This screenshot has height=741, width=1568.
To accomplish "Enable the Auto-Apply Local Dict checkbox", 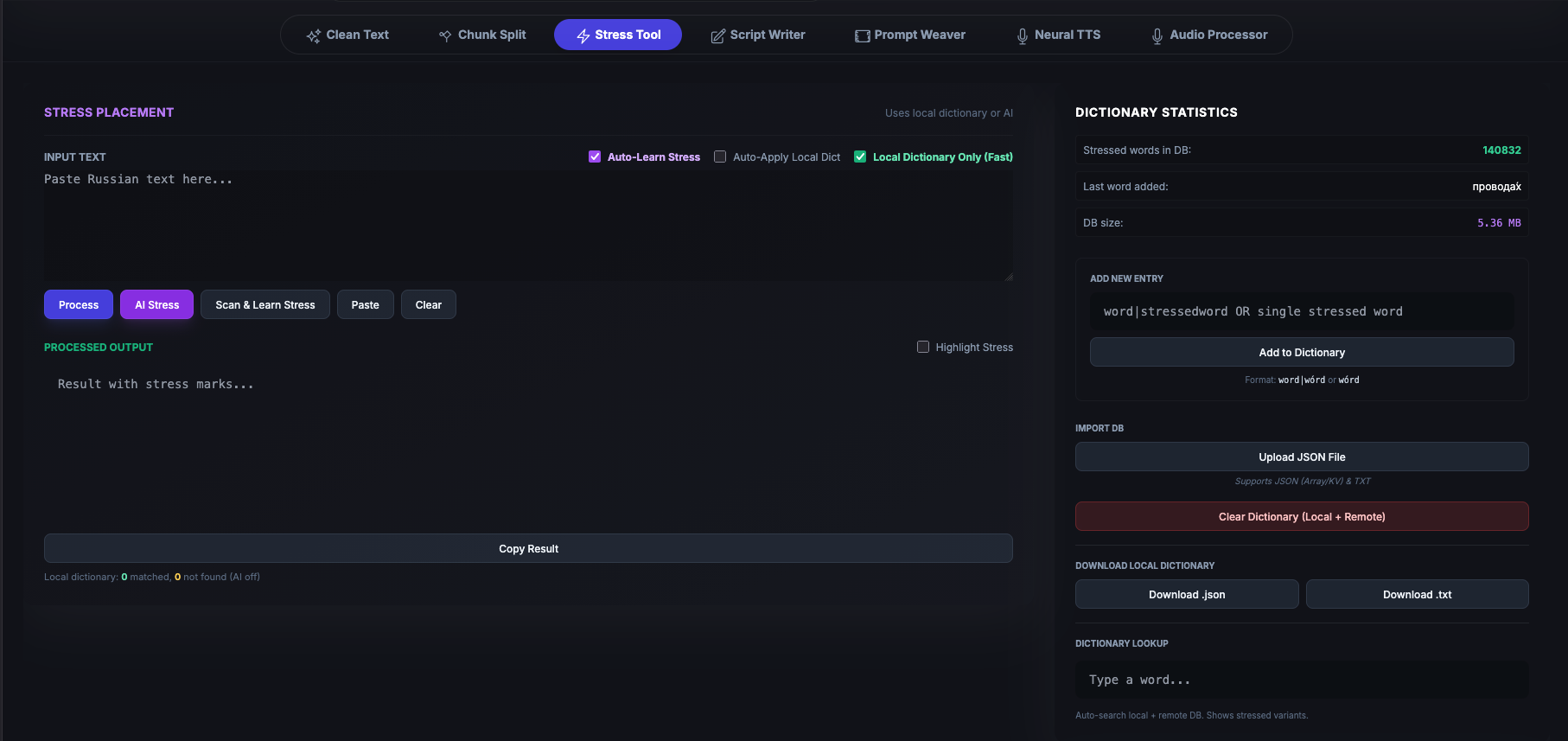I will (x=720, y=157).
